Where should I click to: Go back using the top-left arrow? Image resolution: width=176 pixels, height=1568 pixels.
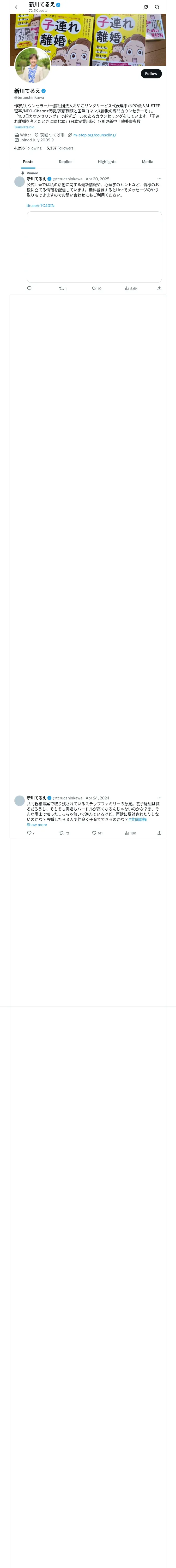17,7
